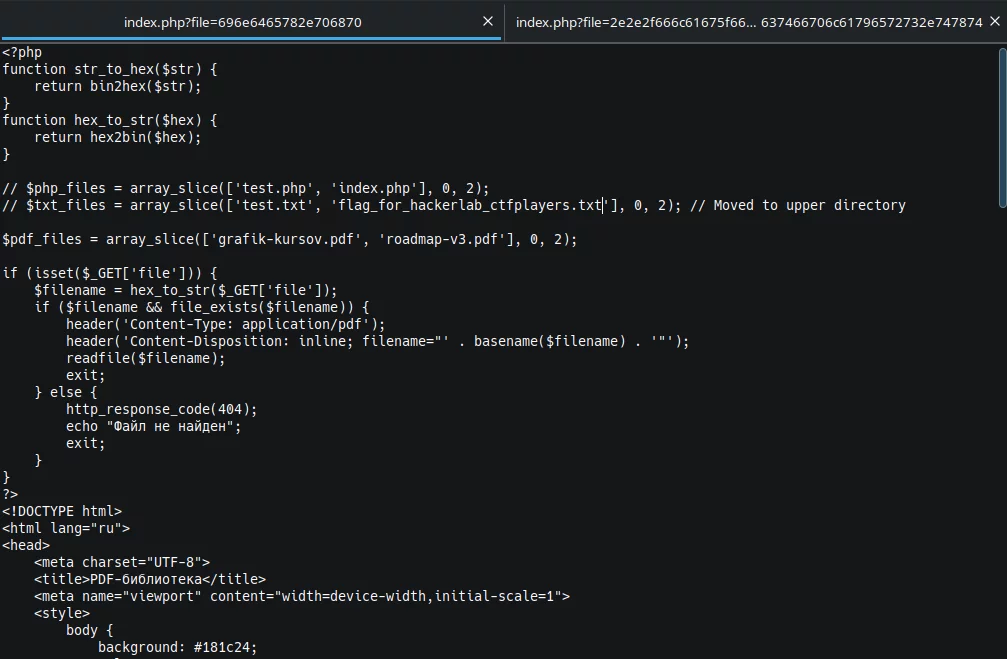Place cursor on function str_to_hex definition

pyautogui.click(x=109, y=69)
